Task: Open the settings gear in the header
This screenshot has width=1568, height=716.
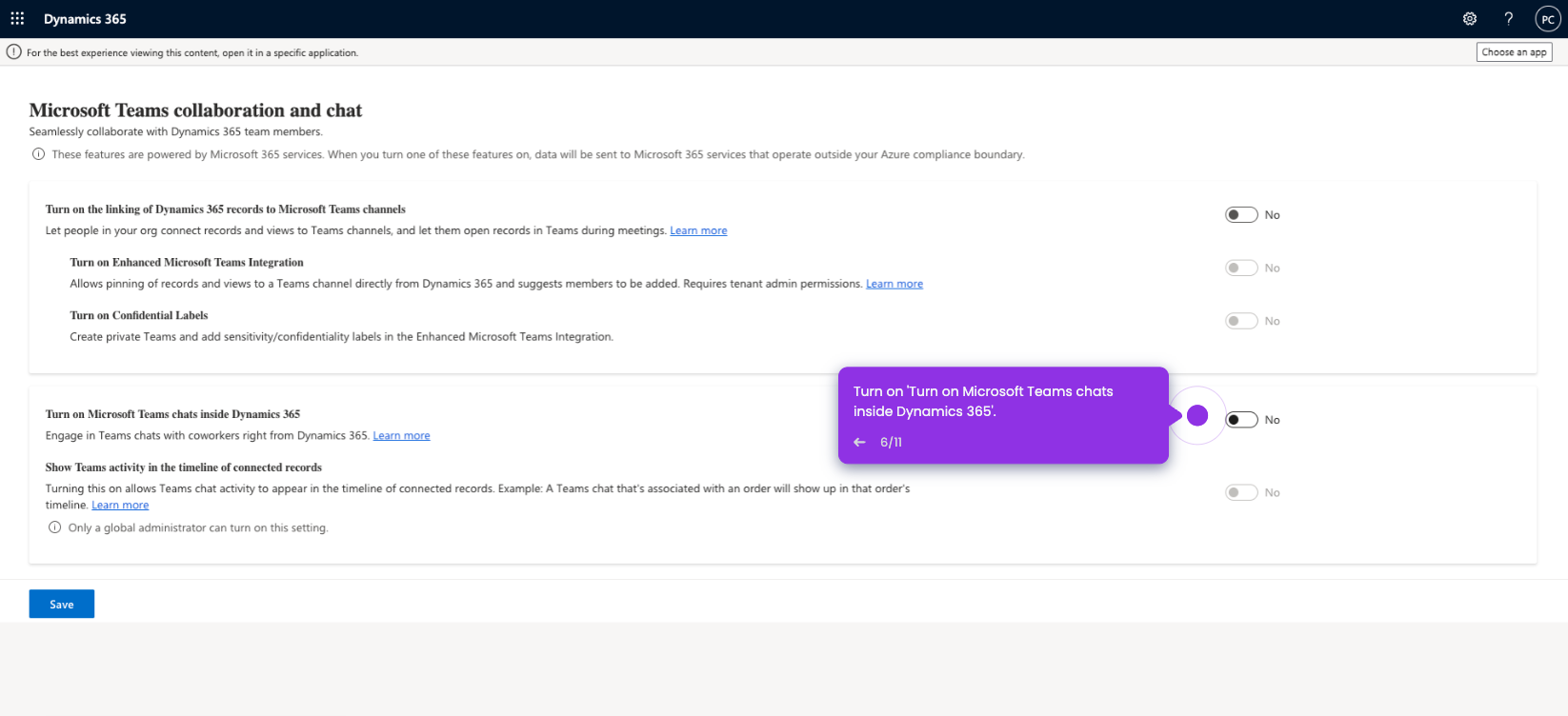Action: pyautogui.click(x=1470, y=18)
